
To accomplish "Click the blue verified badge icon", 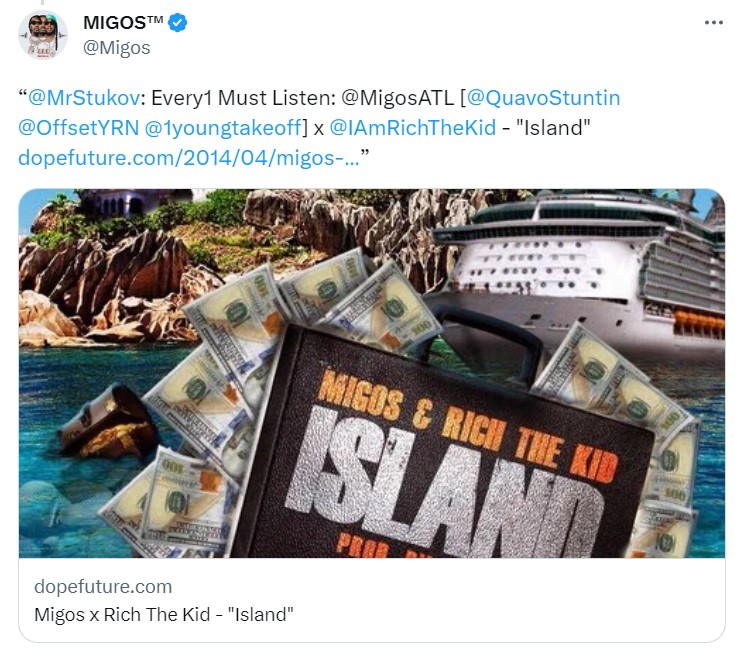I will [x=177, y=22].
